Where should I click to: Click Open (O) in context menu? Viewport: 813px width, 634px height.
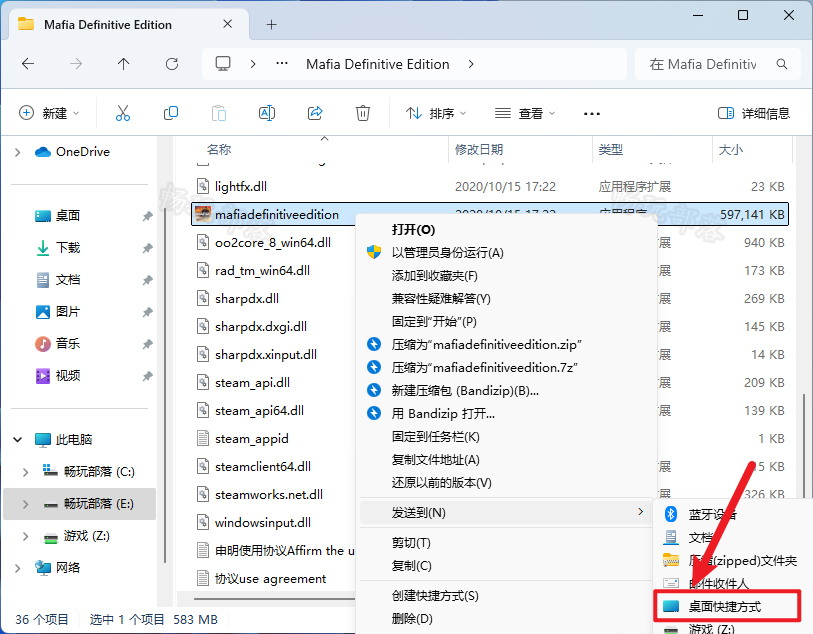pos(413,230)
